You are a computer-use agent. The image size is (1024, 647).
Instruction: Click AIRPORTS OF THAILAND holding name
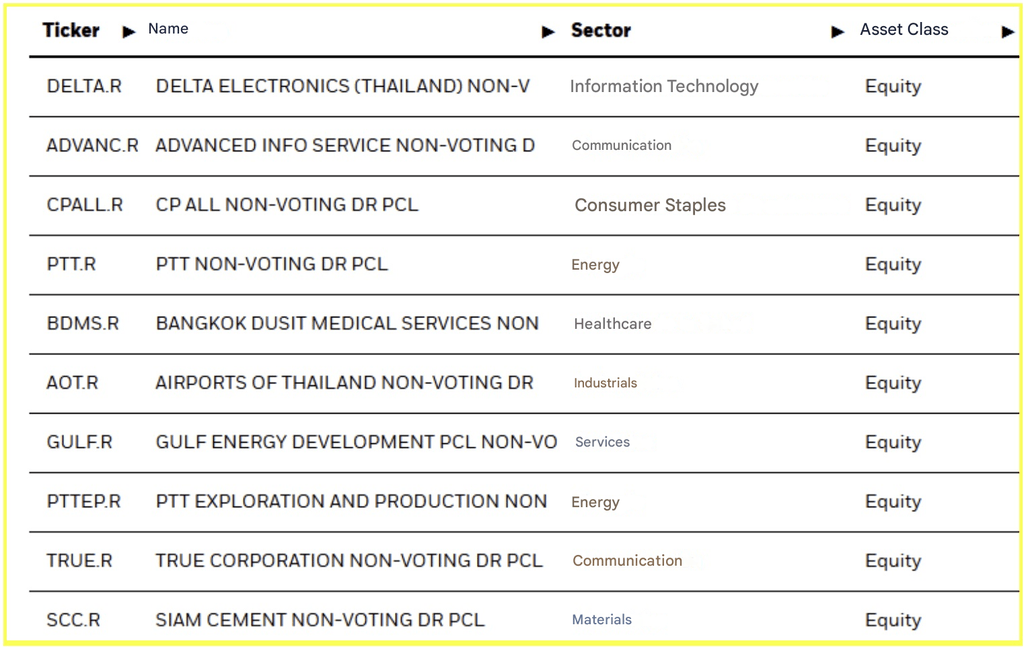point(344,382)
